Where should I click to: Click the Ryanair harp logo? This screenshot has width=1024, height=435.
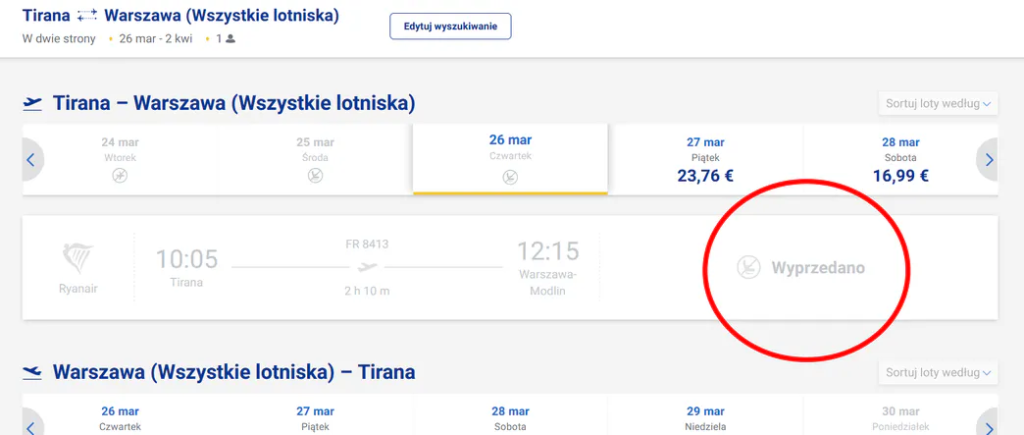tap(78, 260)
